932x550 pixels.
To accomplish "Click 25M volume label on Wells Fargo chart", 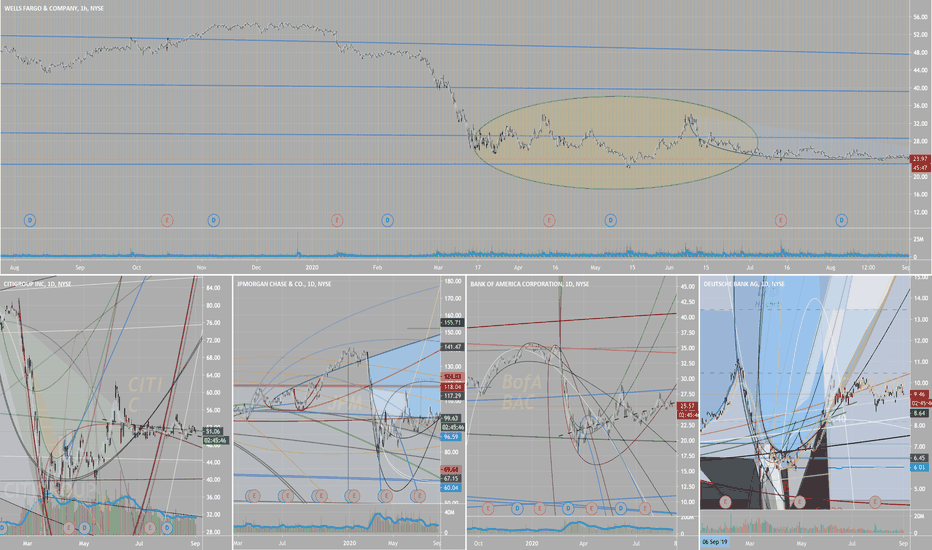I will tap(918, 240).
